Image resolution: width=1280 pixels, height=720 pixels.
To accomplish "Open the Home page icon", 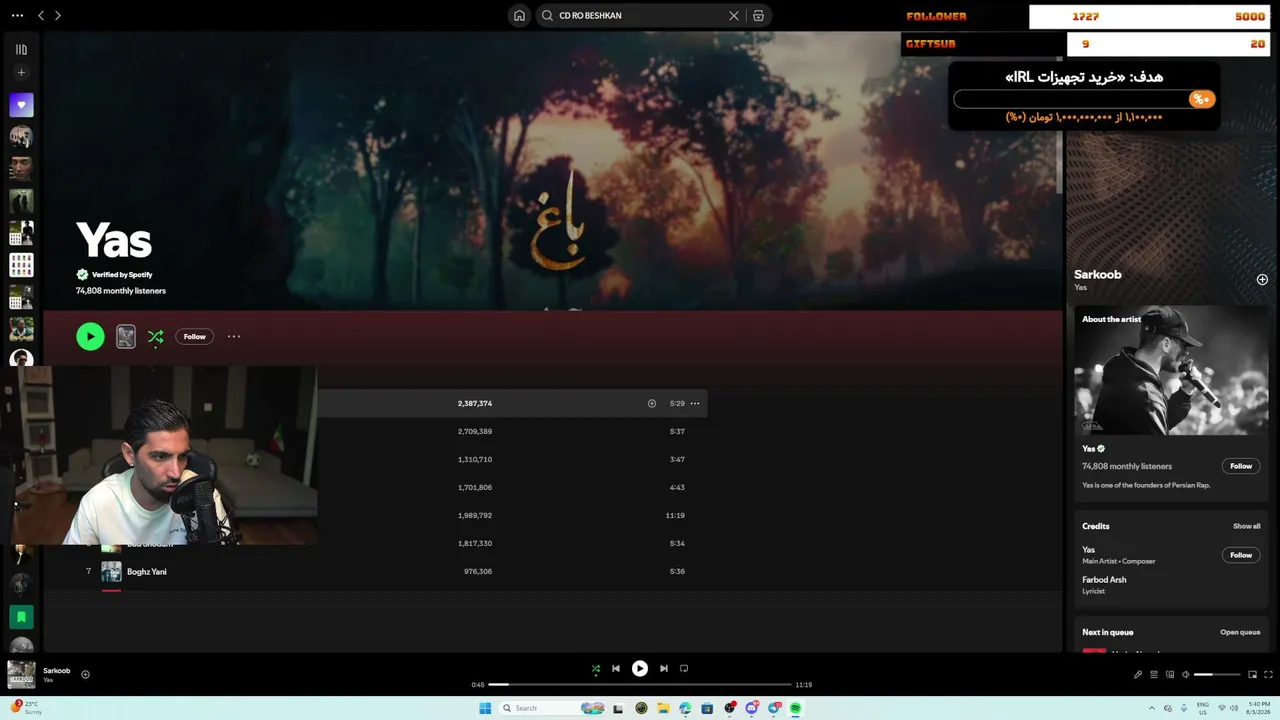I will pyautogui.click(x=519, y=16).
